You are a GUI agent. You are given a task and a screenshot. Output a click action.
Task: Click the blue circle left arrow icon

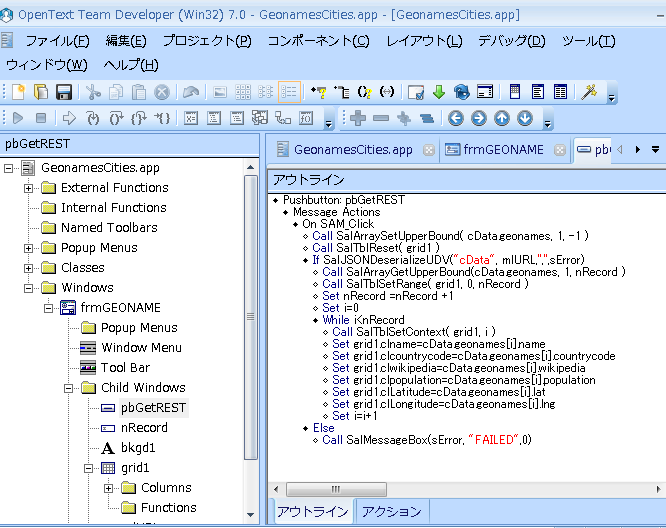456,118
